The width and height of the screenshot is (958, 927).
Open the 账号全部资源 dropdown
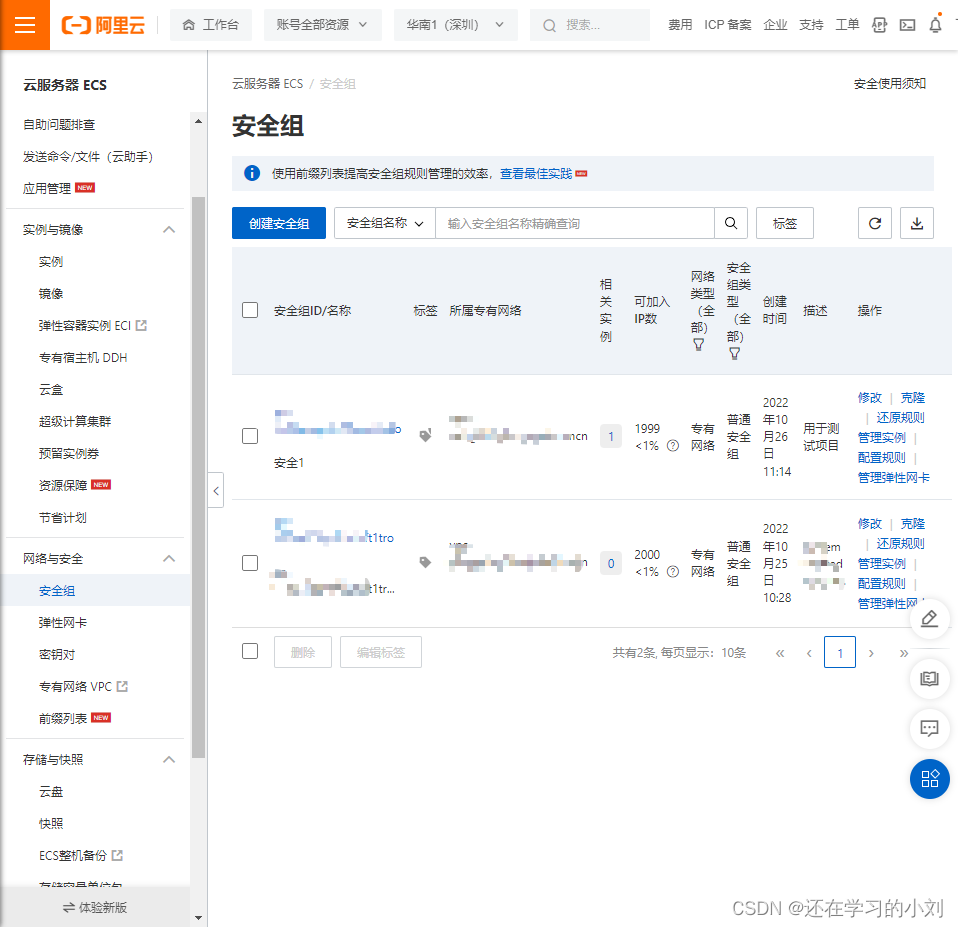tap(322, 25)
